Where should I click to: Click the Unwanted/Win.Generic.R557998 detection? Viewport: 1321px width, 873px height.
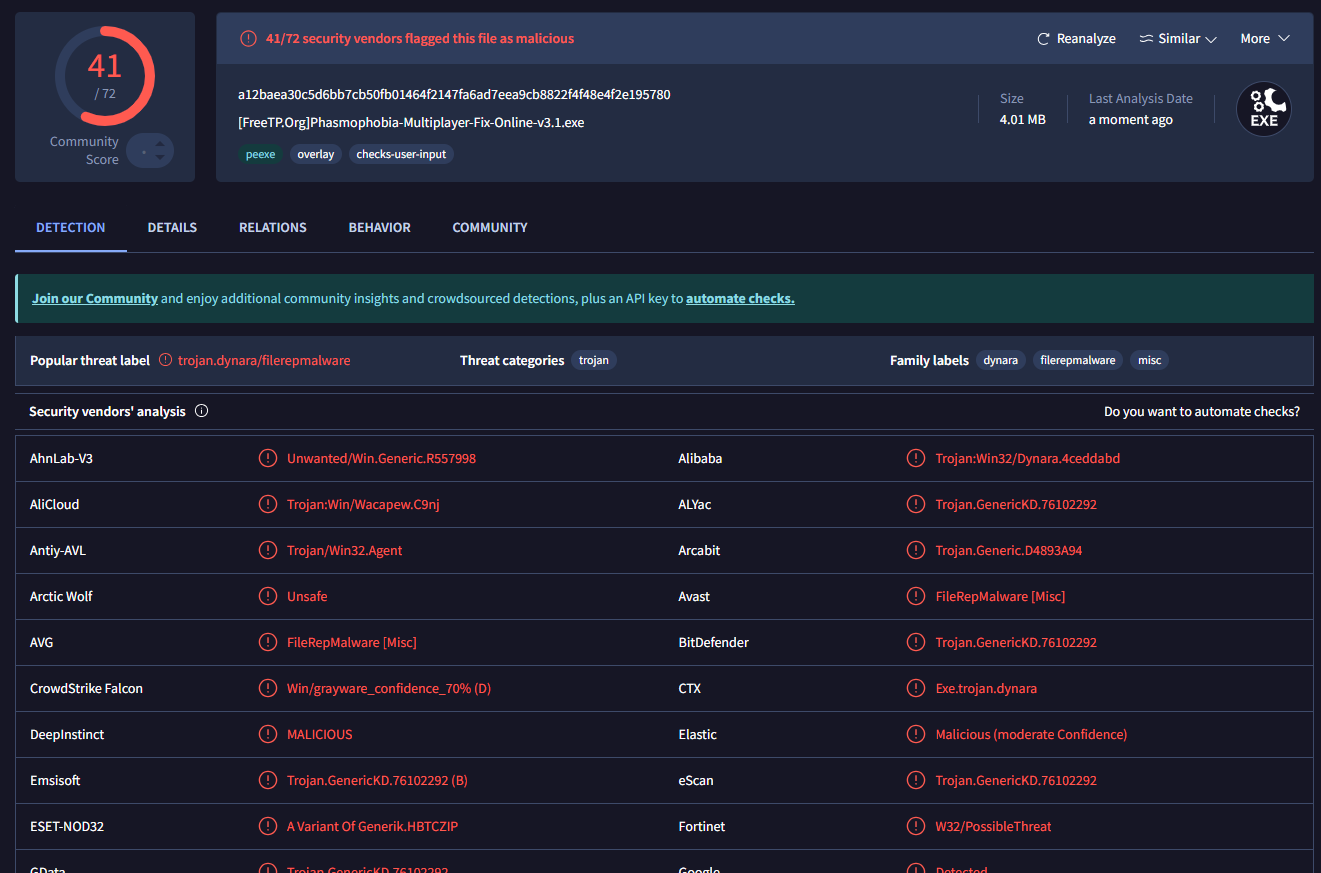tap(381, 458)
